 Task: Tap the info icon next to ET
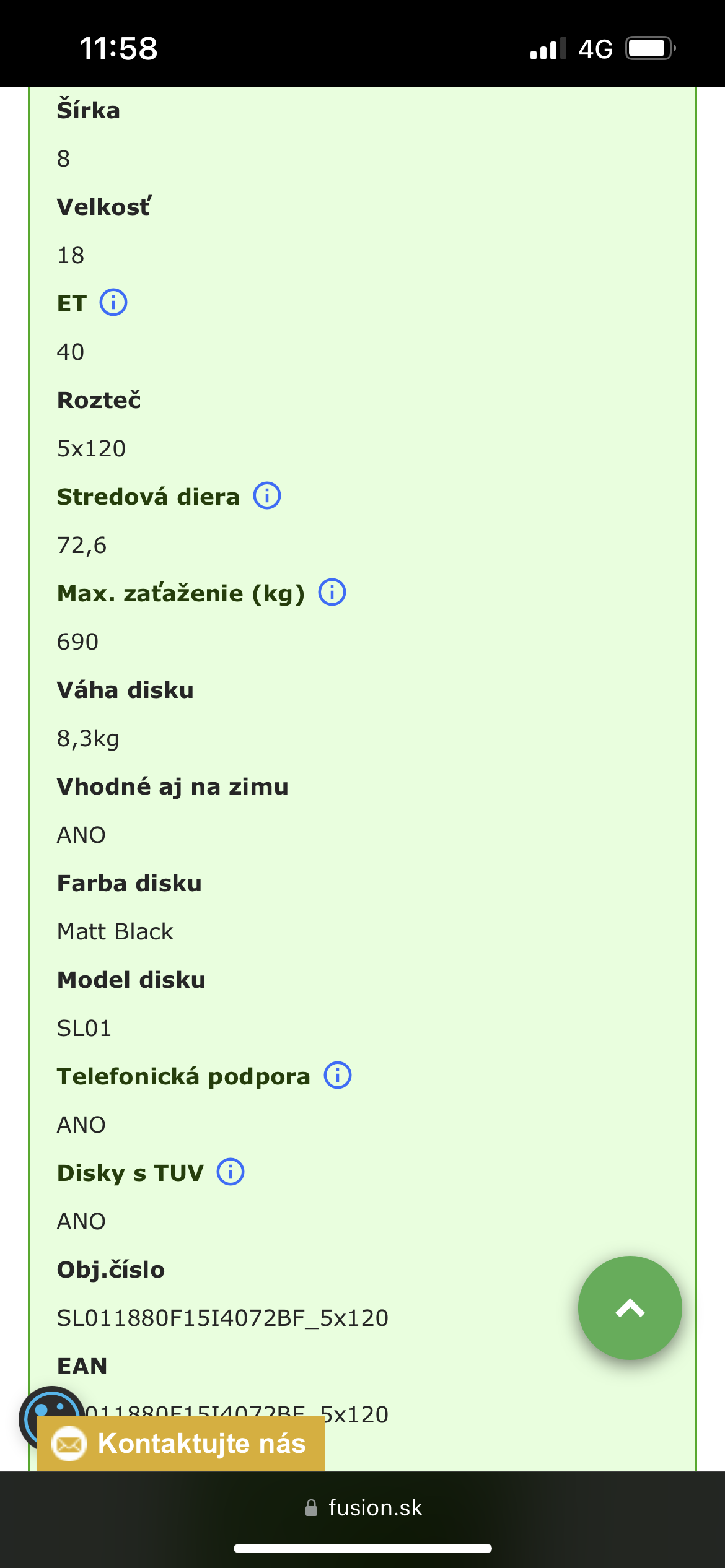pos(113,303)
